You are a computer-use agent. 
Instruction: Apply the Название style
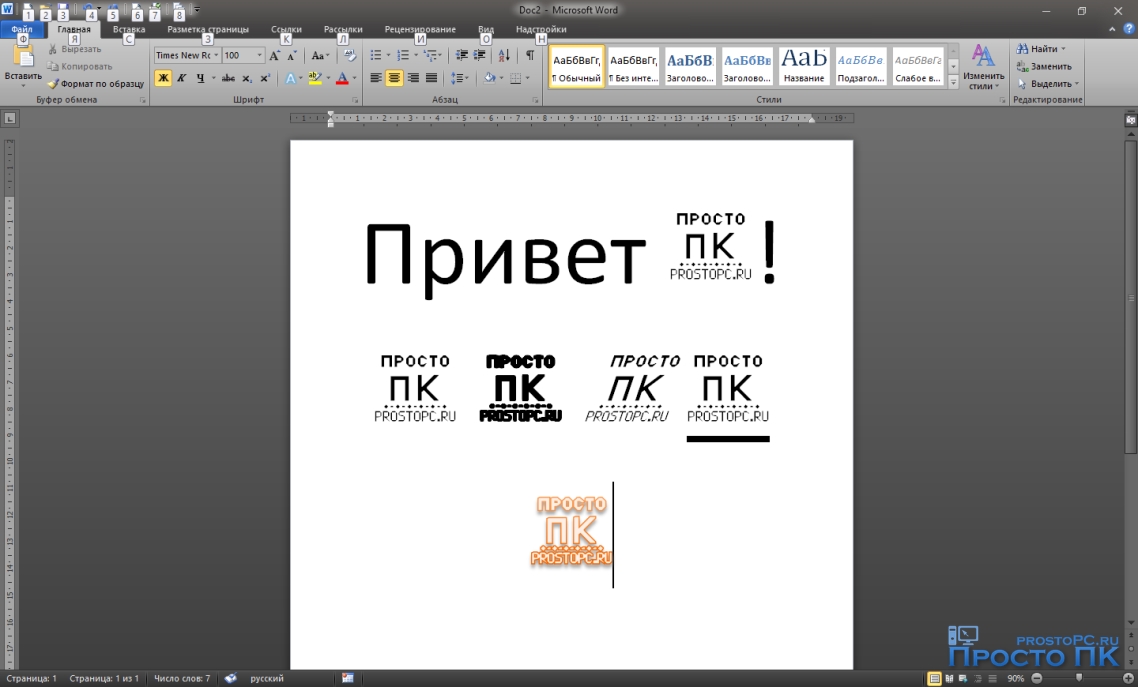pos(804,67)
